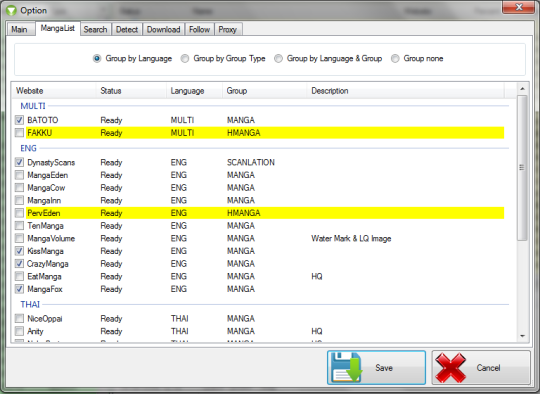
Task: Uncheck the MangaFox checkbox
Action: click(19, 289)
